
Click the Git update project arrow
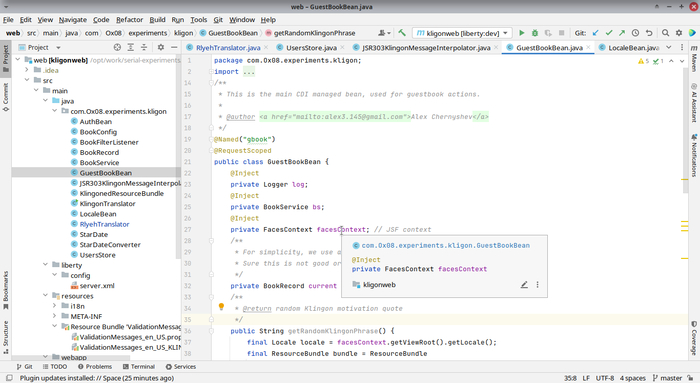pos(596,33)
